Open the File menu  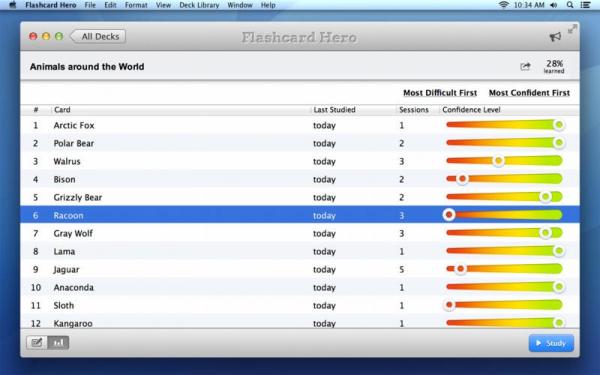pos(90,5)
